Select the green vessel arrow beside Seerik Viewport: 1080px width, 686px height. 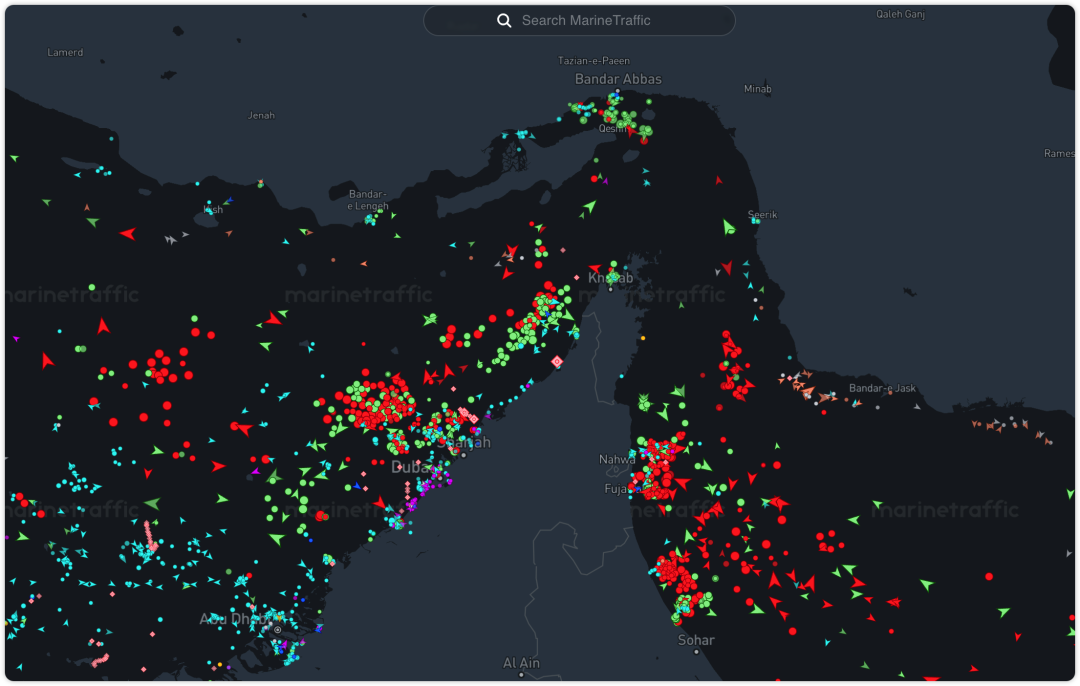pos(729,227)
